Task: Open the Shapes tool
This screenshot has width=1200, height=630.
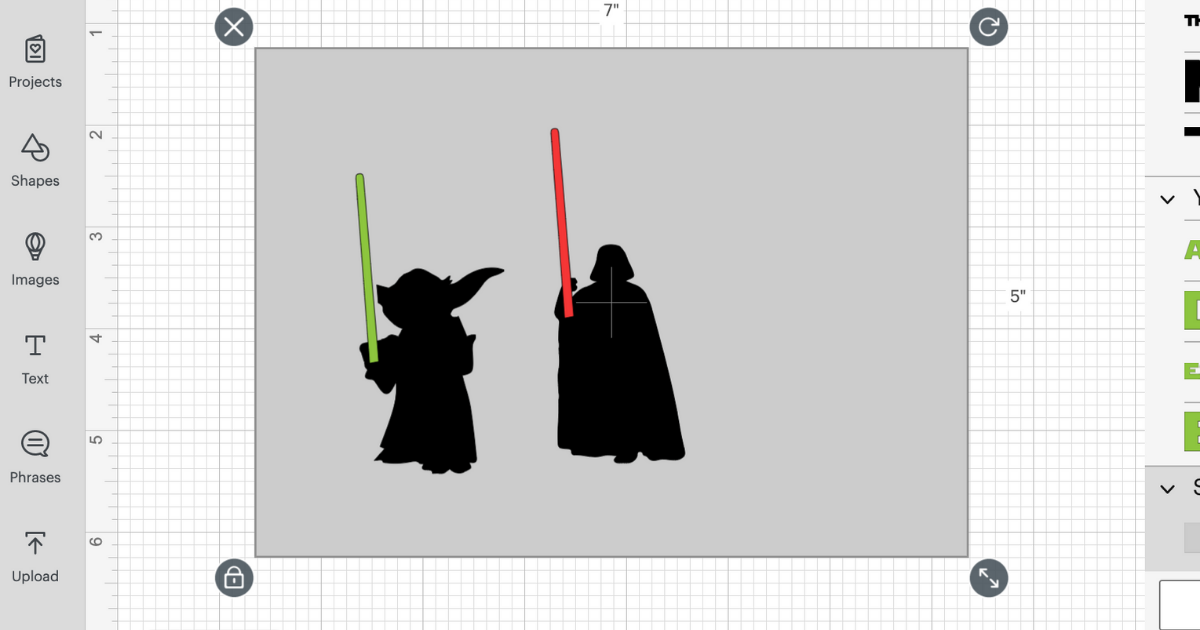Action: pos(35,161)
